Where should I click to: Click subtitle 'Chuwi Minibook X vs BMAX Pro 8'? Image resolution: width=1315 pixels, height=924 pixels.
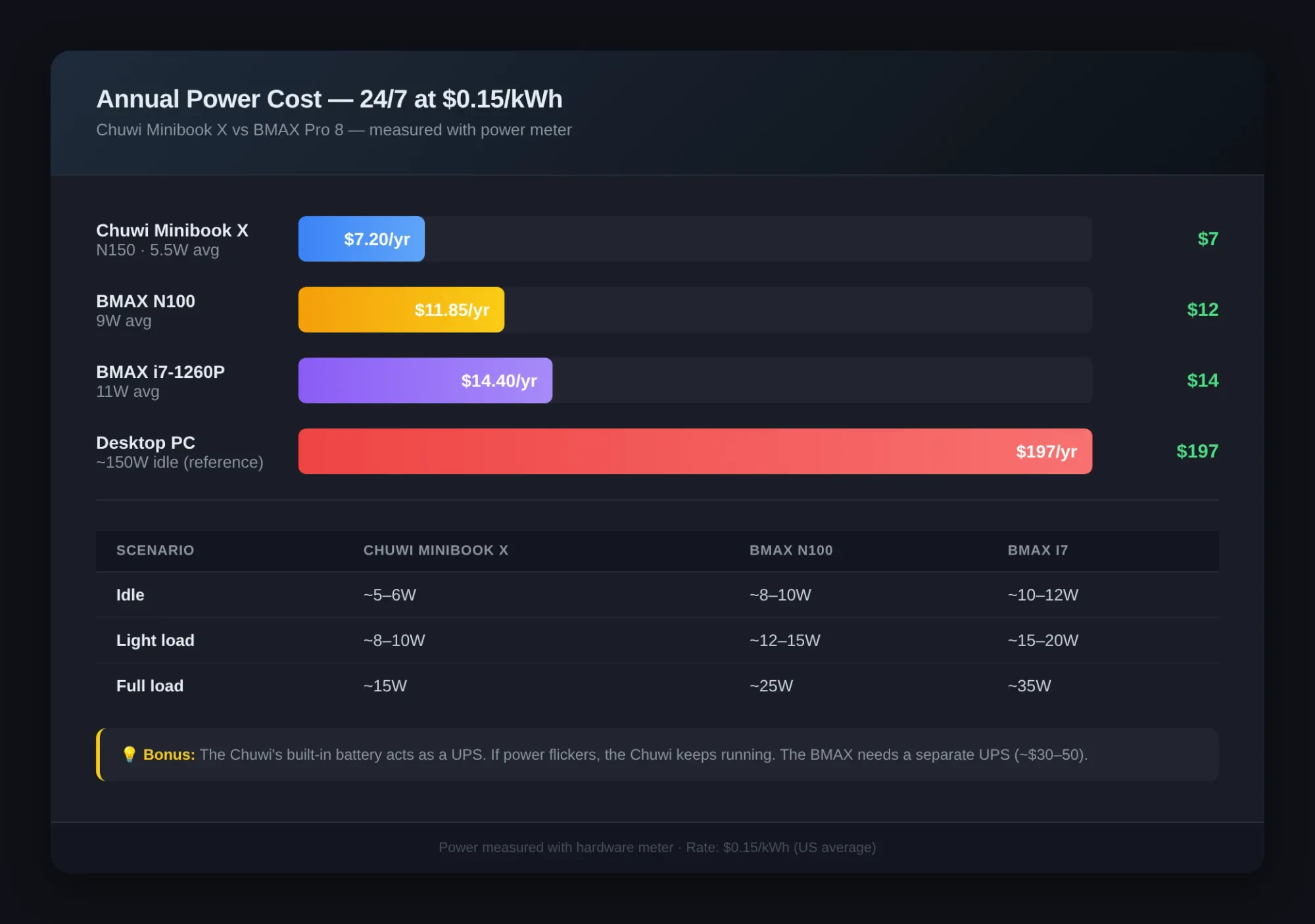coord(220,130)
